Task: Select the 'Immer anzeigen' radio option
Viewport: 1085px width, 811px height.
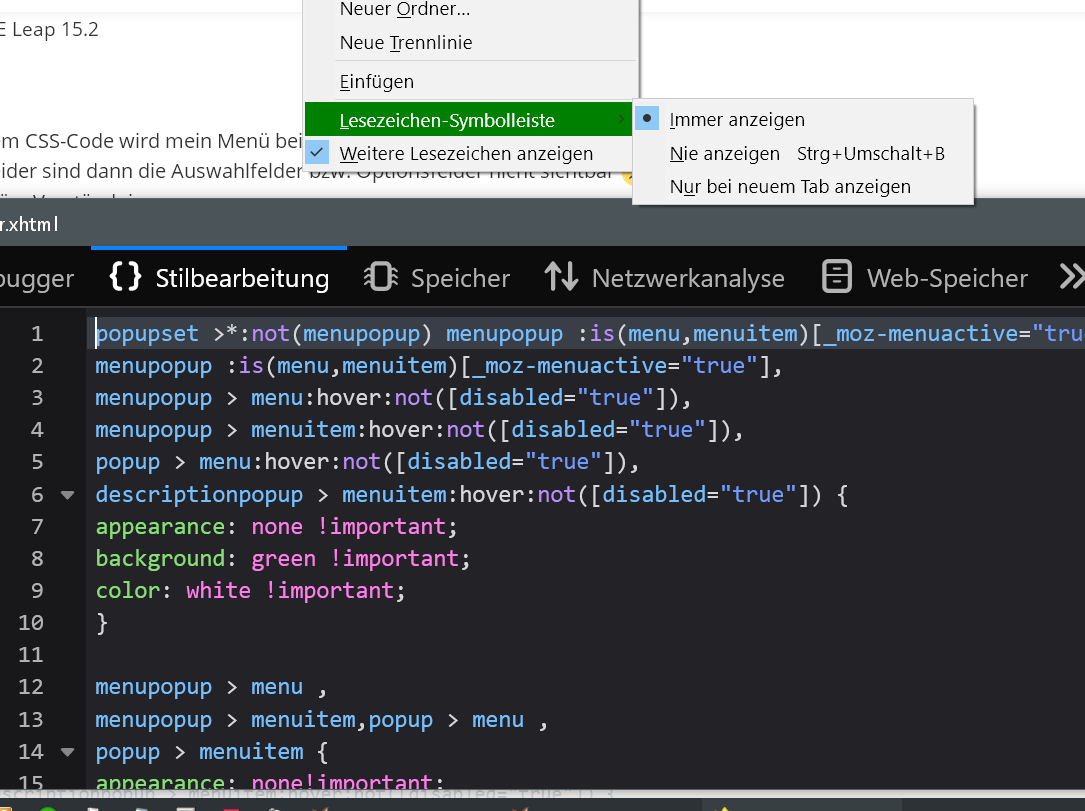Action: coord(648,119)
